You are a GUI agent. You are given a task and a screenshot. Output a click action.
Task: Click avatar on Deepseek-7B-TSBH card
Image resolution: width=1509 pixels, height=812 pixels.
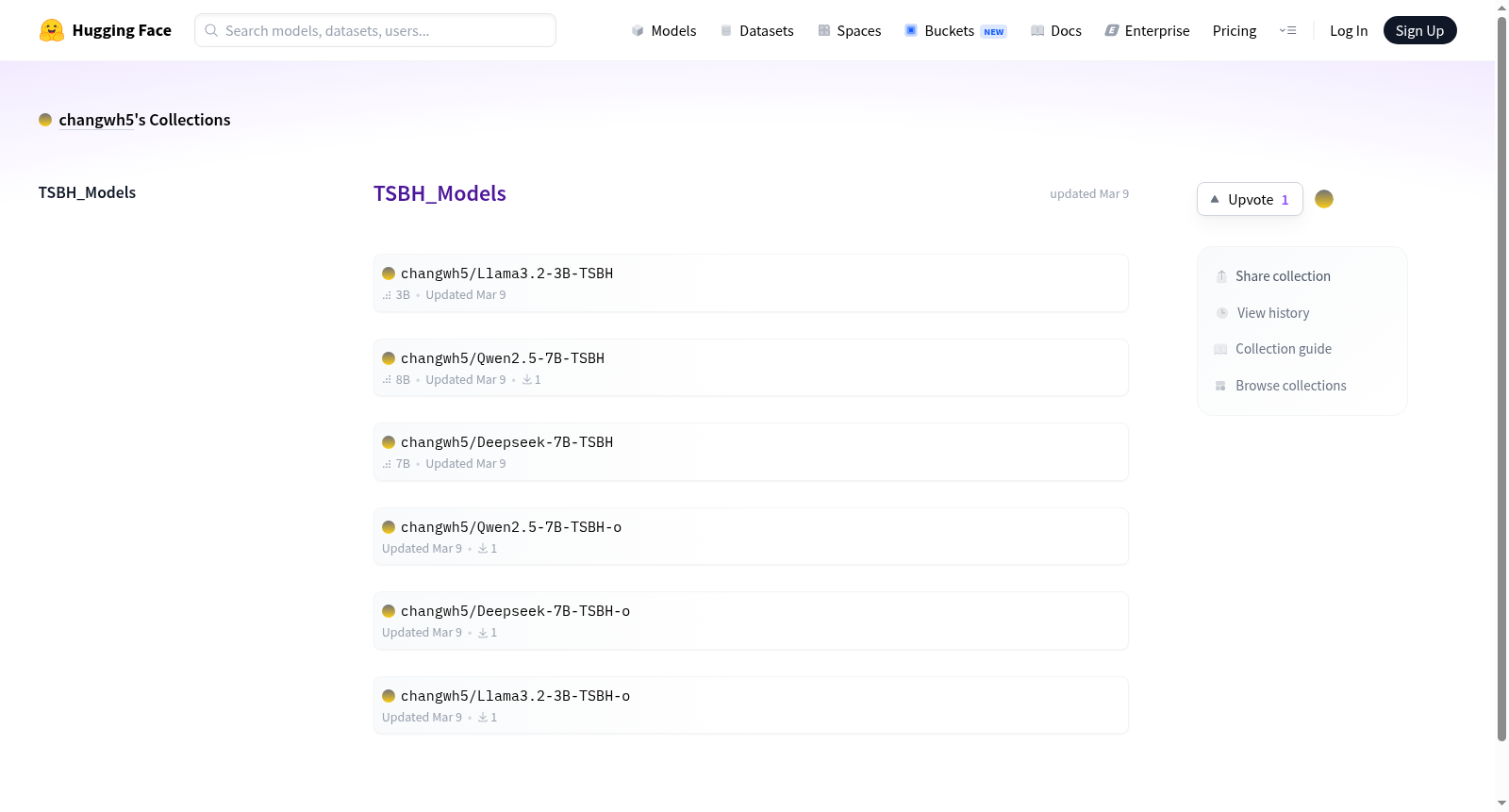pyautogui.click(x=389, y=442)
